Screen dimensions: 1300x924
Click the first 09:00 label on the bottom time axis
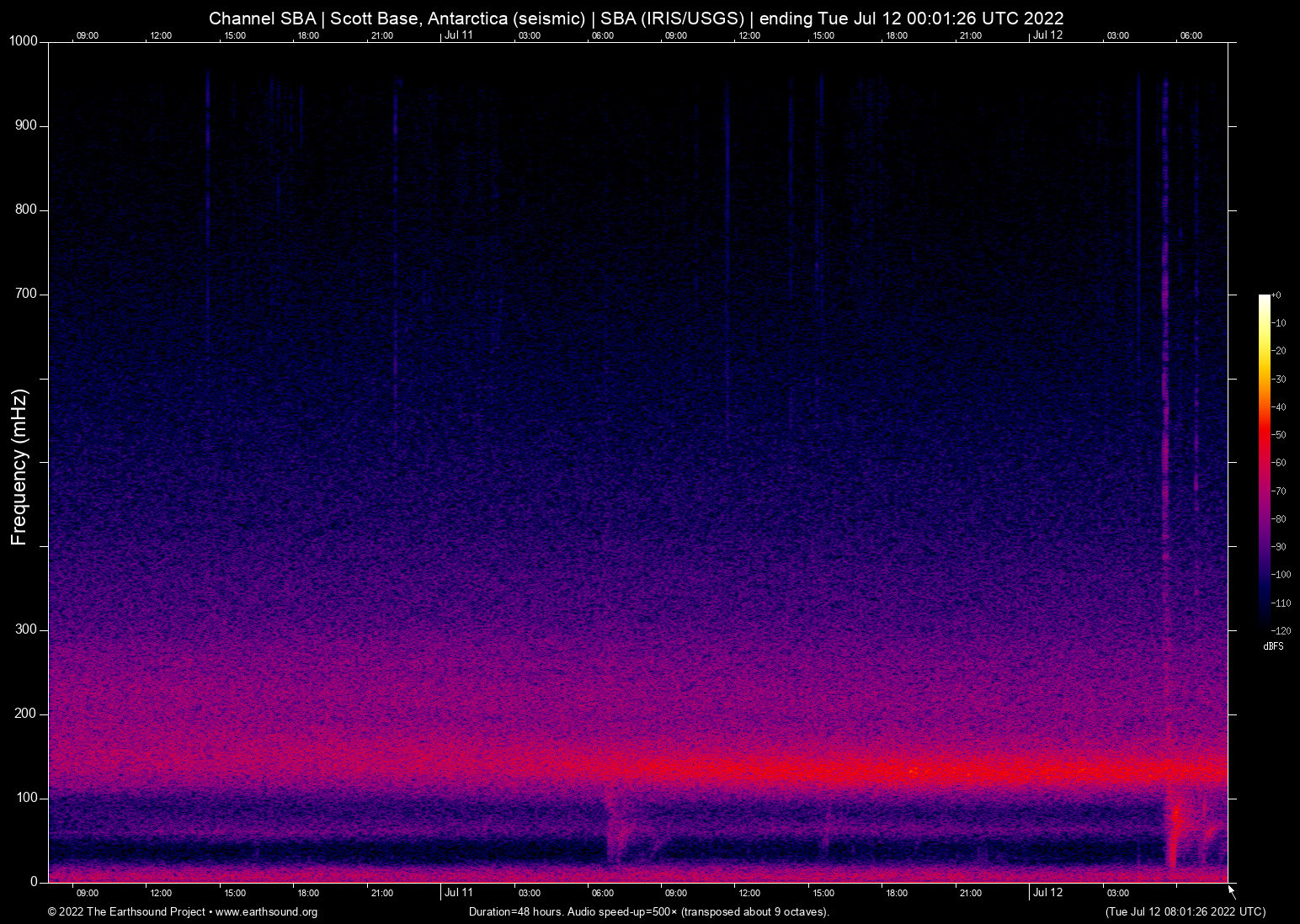click(87, 893)
